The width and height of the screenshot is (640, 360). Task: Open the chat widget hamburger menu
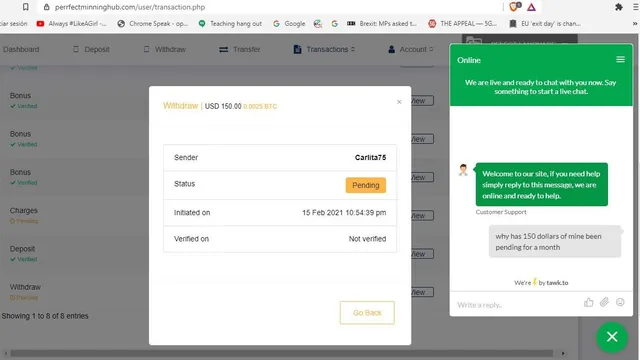coord(620,60)
